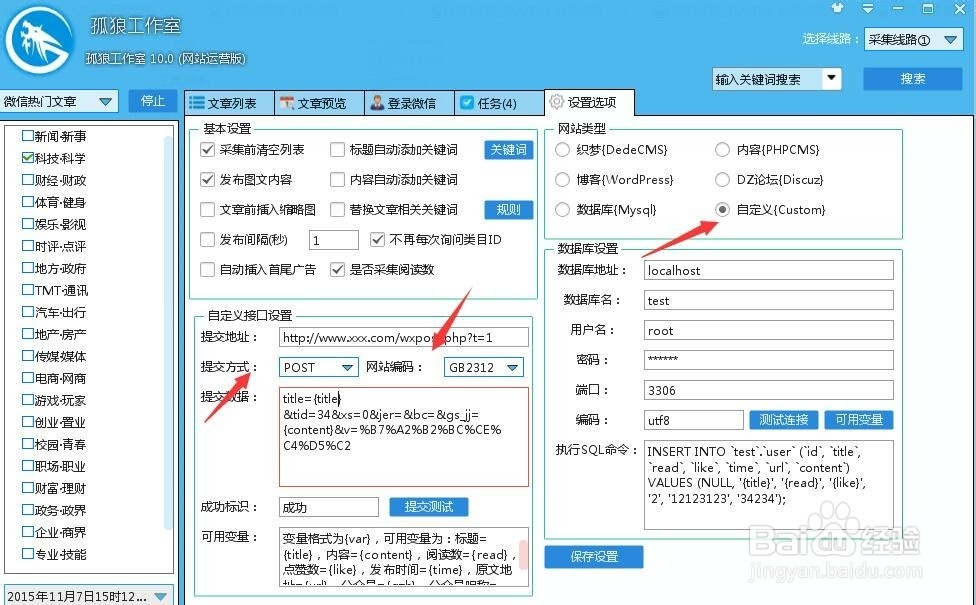
Task: Uncheck the 科技·科学 category checkbox
Action: pyautogui.click(x=25, y=158)
